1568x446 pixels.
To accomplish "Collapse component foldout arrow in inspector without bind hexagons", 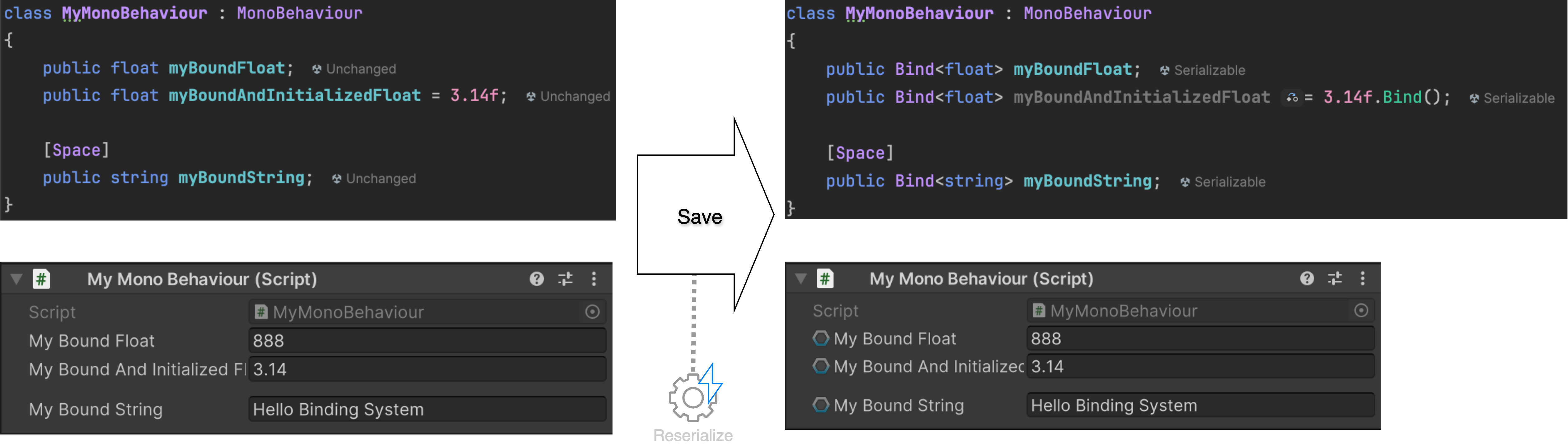I will pos(16,279).
